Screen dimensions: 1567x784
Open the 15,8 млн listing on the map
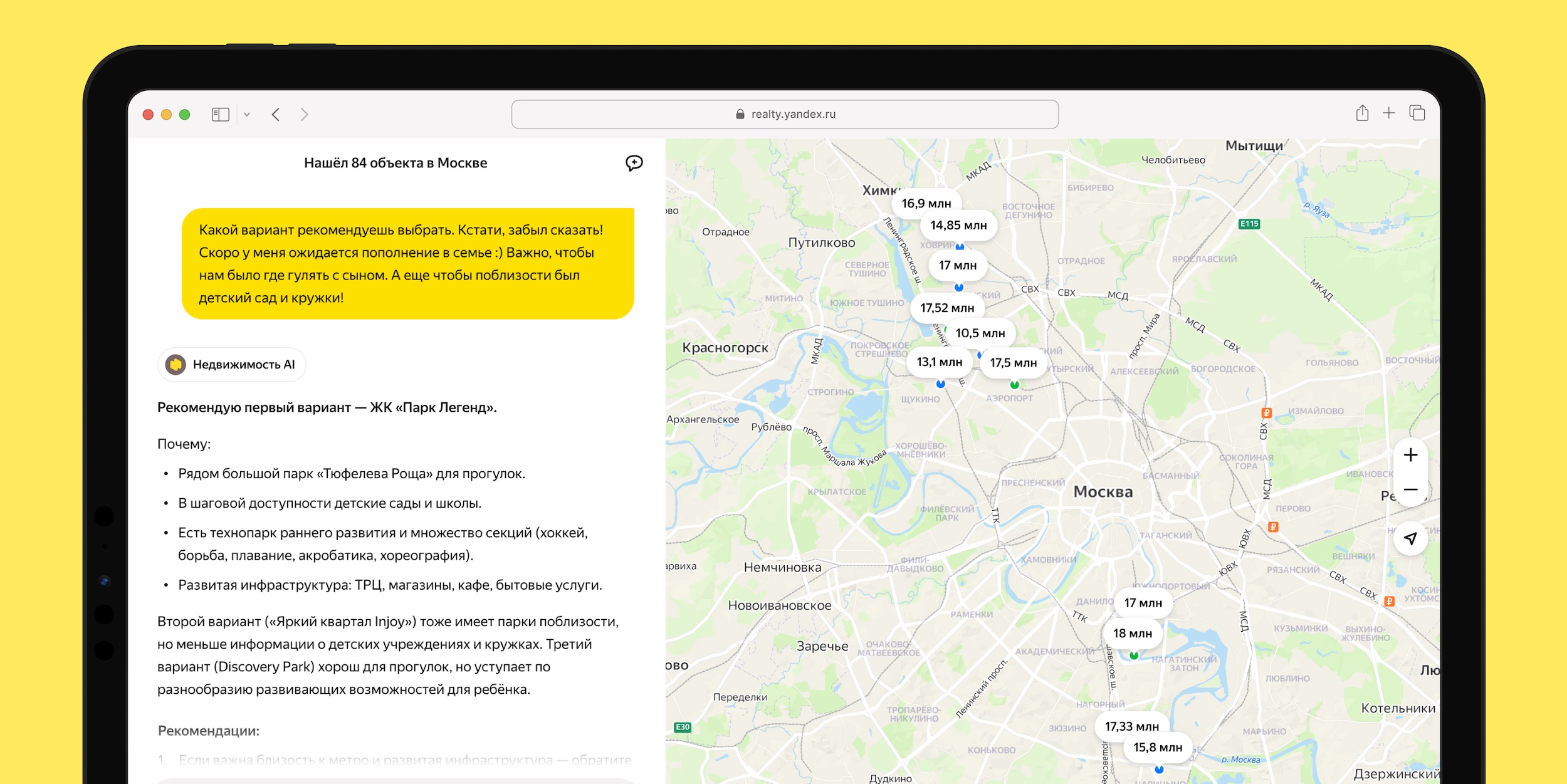click(x=1157, y=748)
